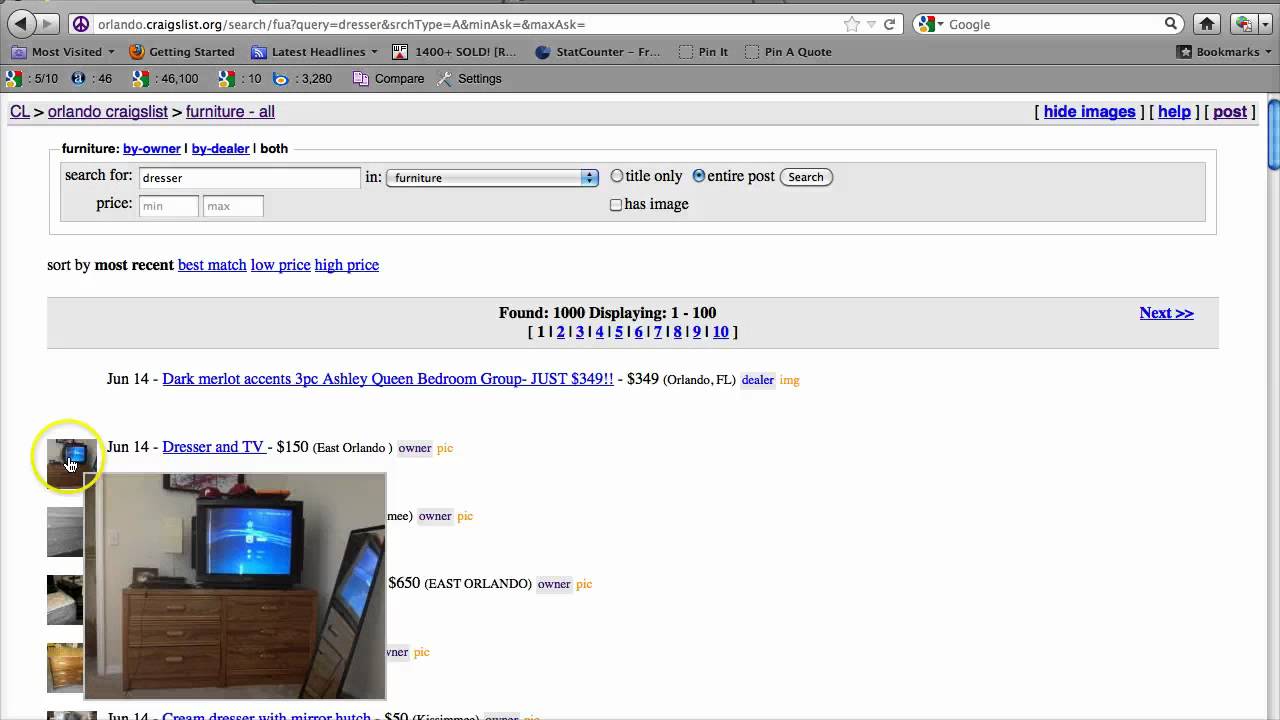Filter listings with the by-owner link

(152, 148)
